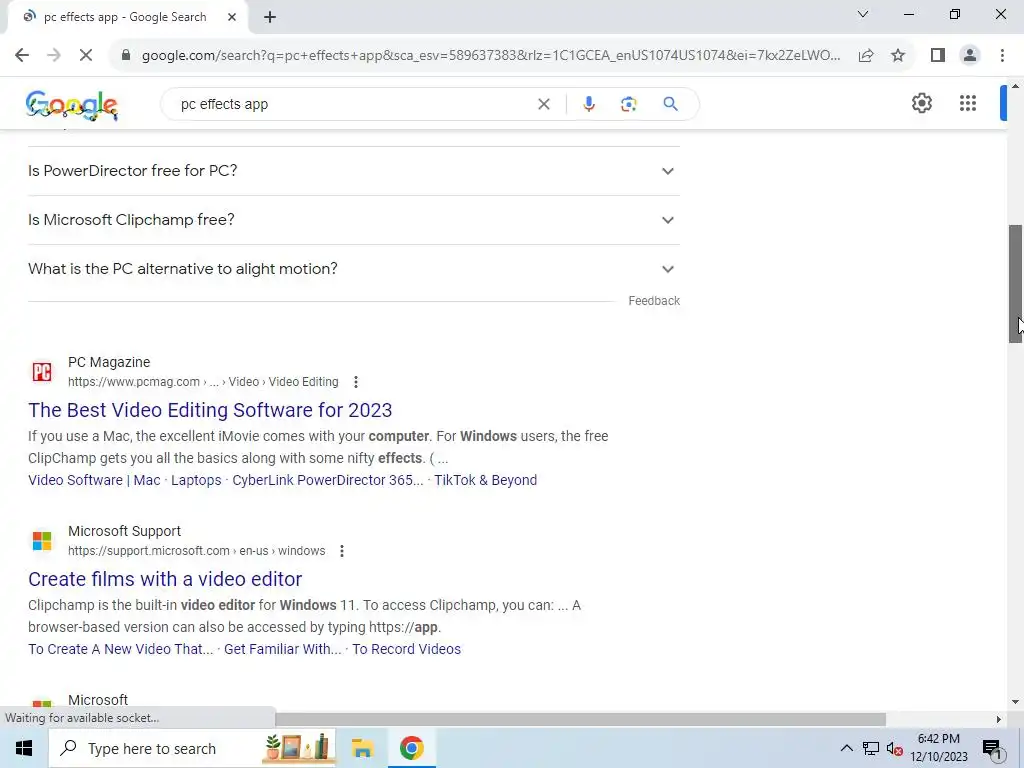Image resolution: width=1024 pixels, height=768 pixels.
Task: Open 'CyberLink PowerDirector 365...' sitelink
Action: pos(328,480)
